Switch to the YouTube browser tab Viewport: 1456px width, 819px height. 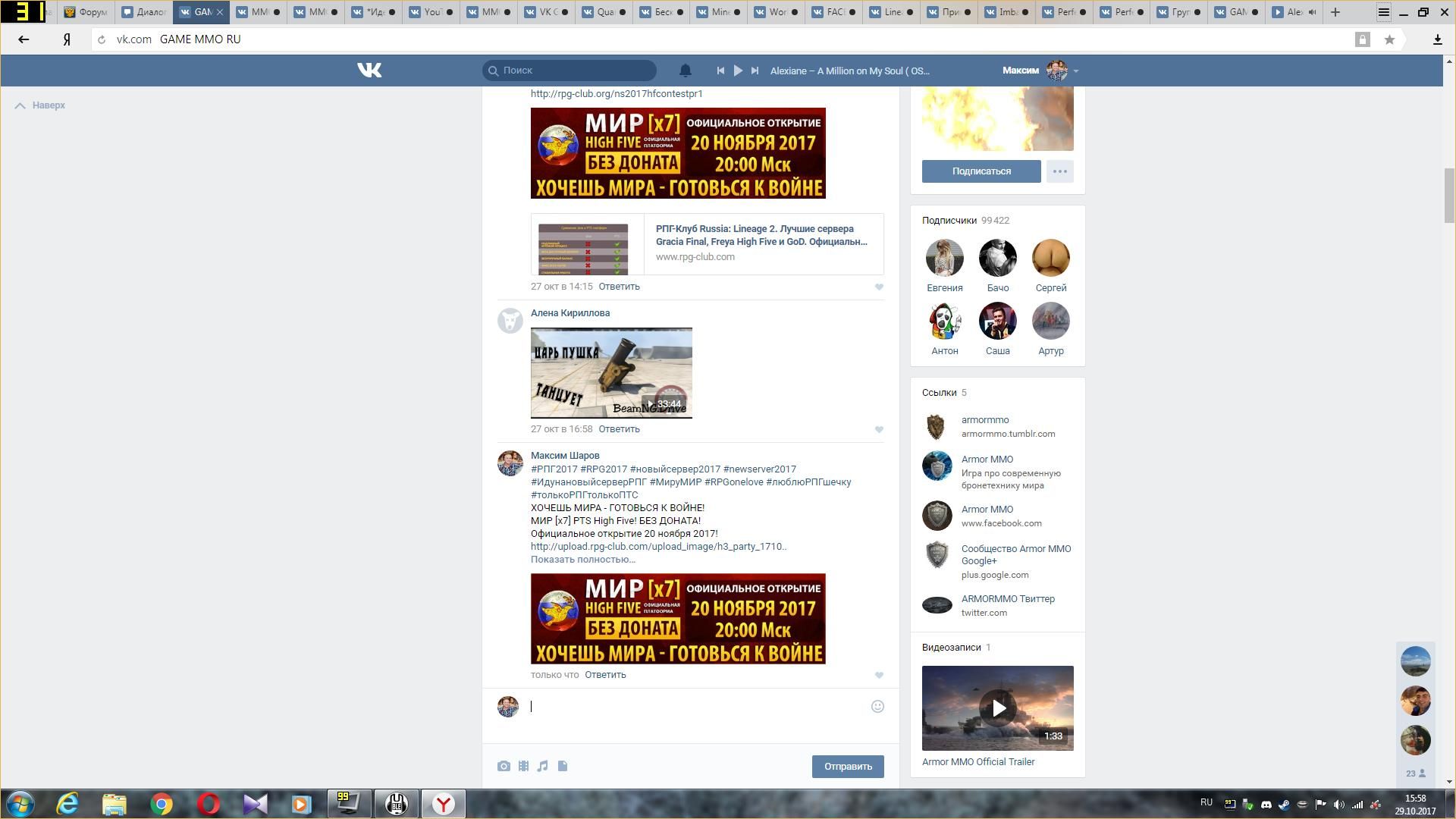431,12
